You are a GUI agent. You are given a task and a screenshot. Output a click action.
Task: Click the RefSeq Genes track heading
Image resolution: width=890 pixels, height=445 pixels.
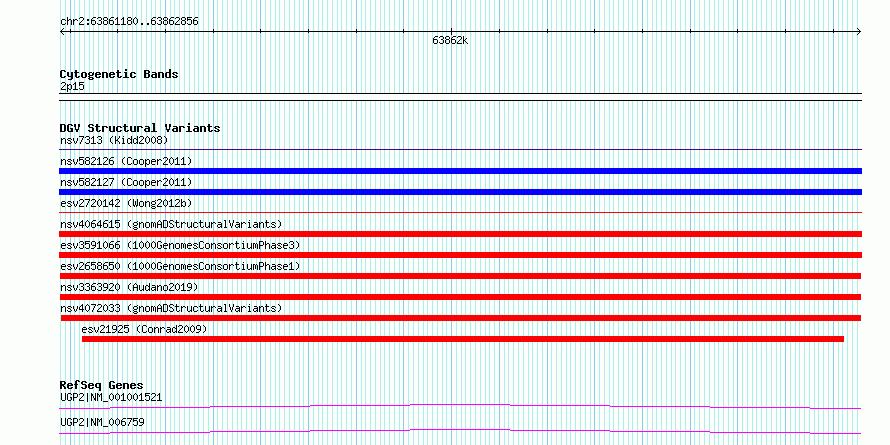101,385
